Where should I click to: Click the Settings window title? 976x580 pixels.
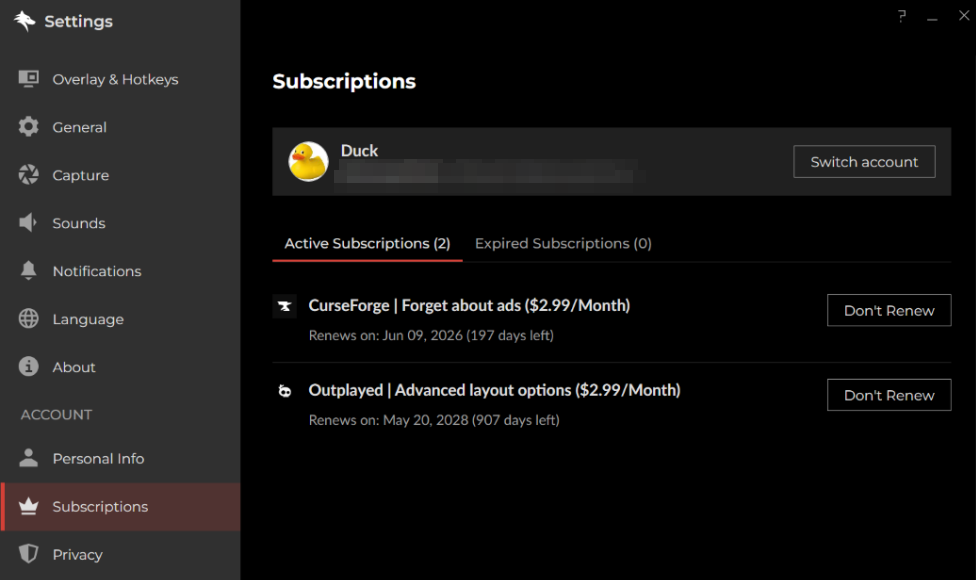78,21
